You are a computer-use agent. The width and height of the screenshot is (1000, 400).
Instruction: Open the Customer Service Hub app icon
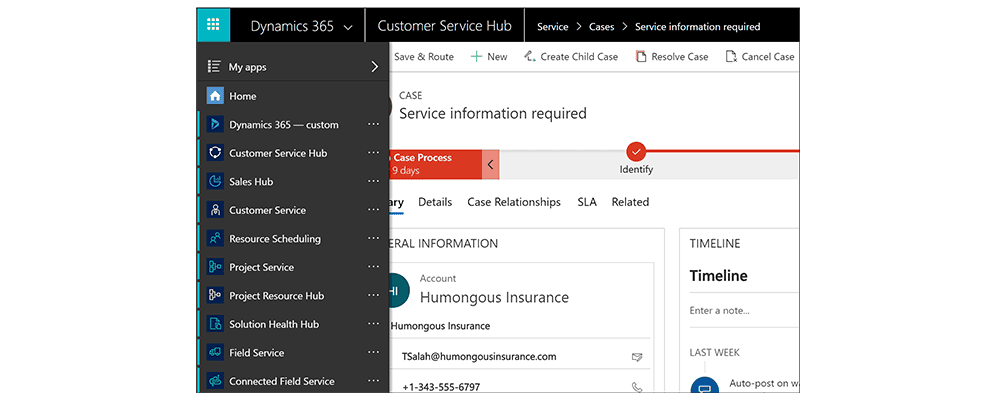click(215, 153)
